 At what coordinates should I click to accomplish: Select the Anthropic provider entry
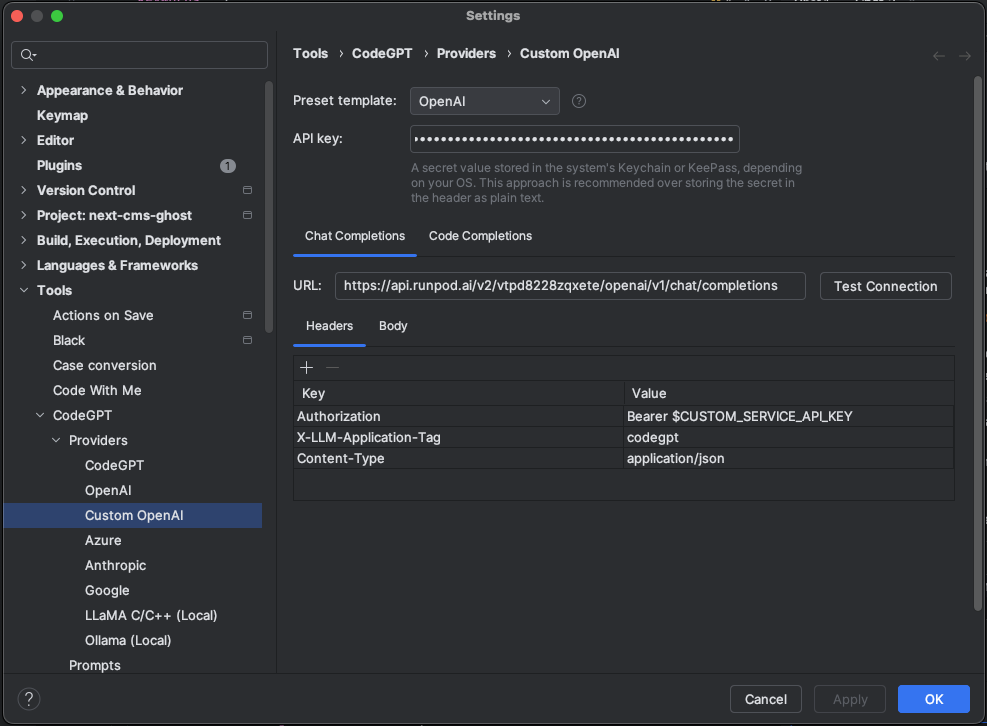point(115,565)
